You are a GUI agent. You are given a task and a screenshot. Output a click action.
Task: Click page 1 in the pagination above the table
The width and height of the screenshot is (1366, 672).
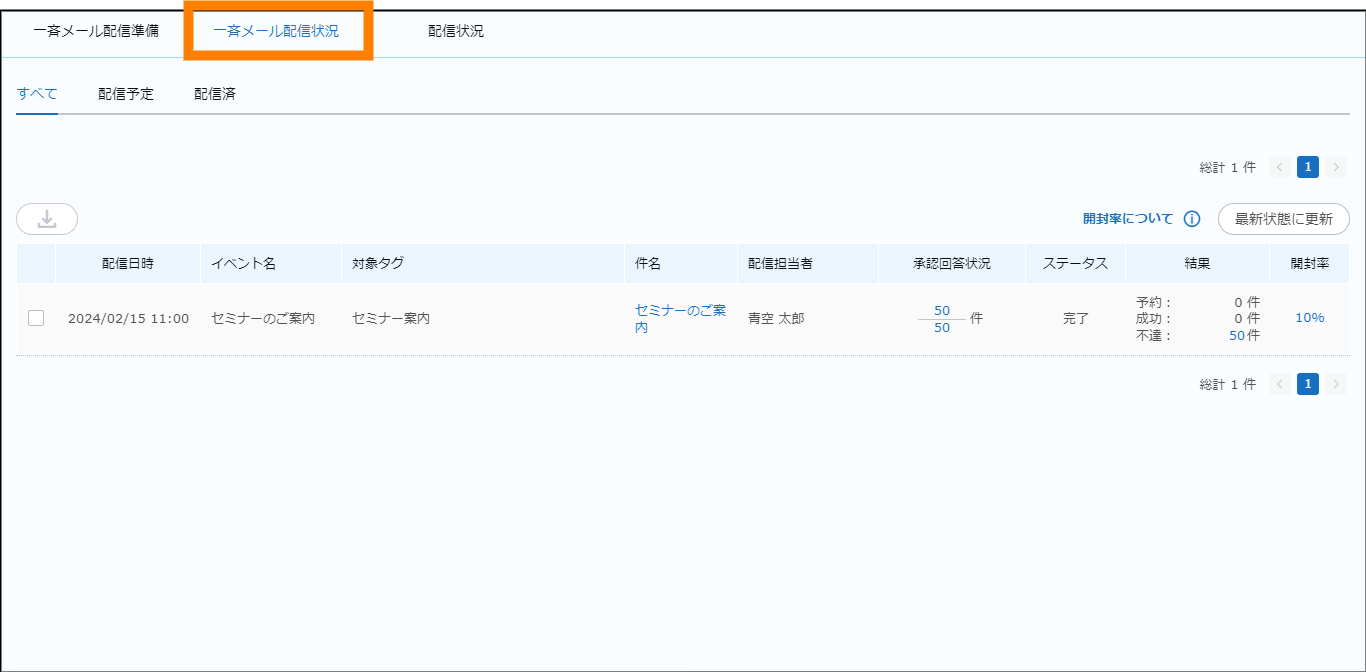click(x=1307, y=167)
